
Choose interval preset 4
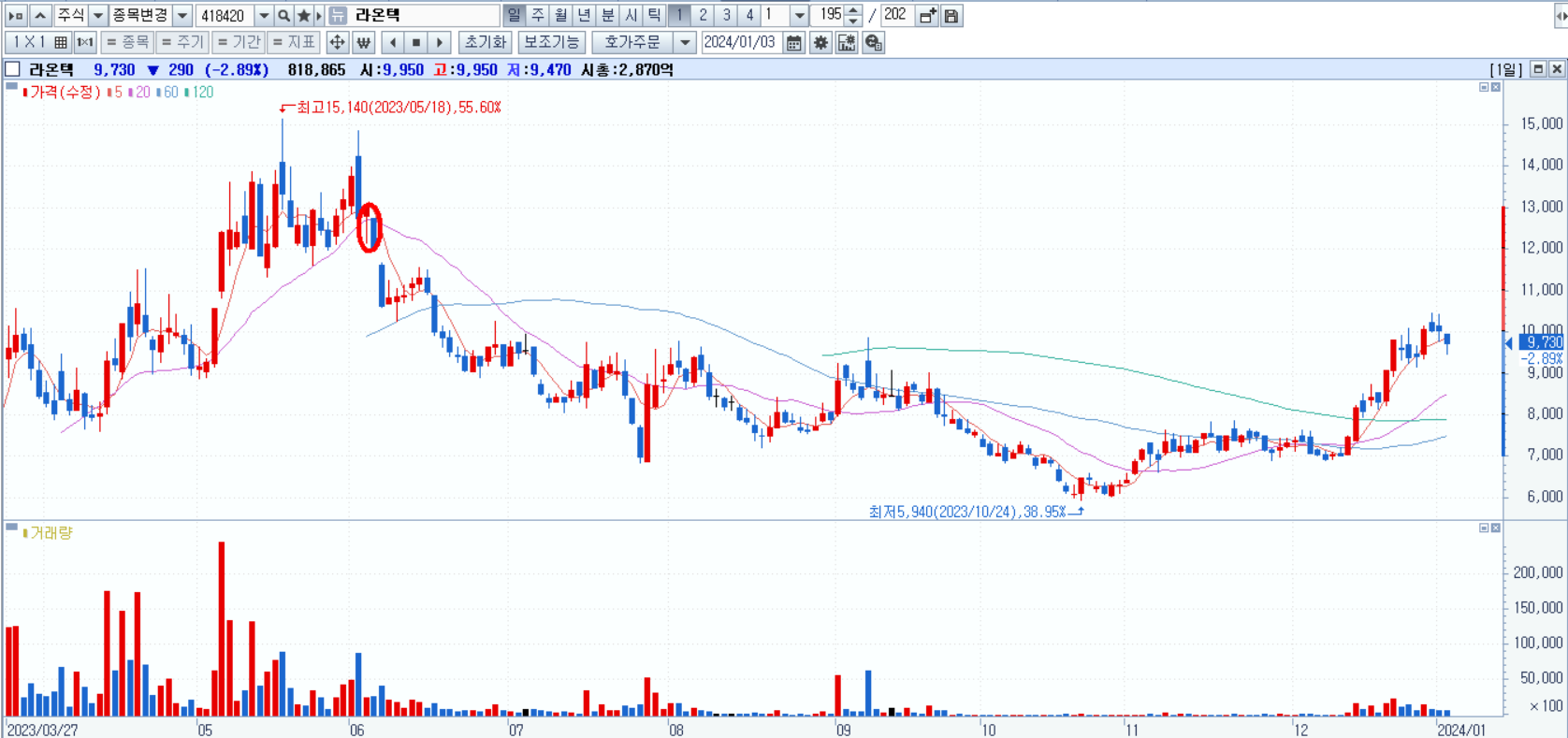coord(749,15)
